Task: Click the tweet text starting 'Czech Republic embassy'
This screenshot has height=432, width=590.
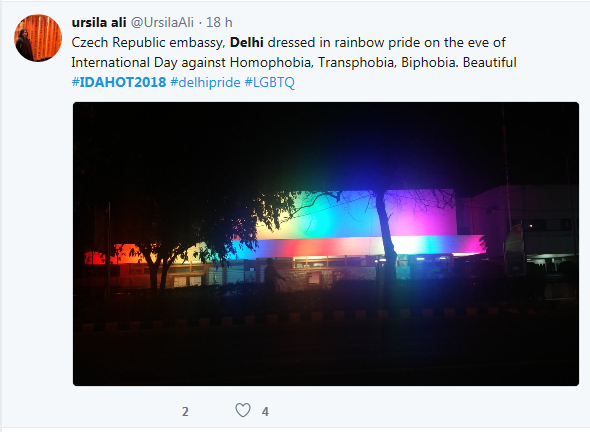Action: tap(294, 52)
